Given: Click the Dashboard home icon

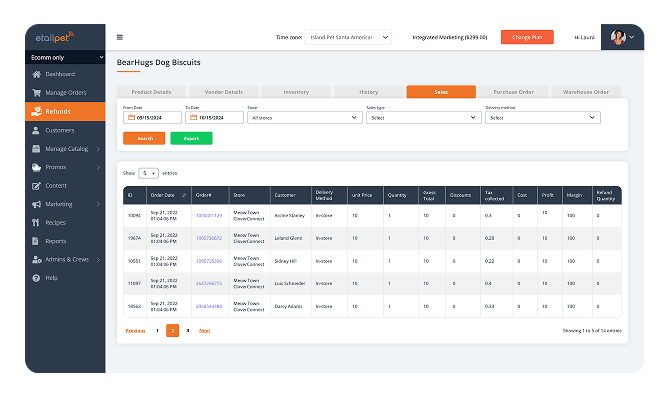Looking at the screenshot, I should tap(36, 74).
